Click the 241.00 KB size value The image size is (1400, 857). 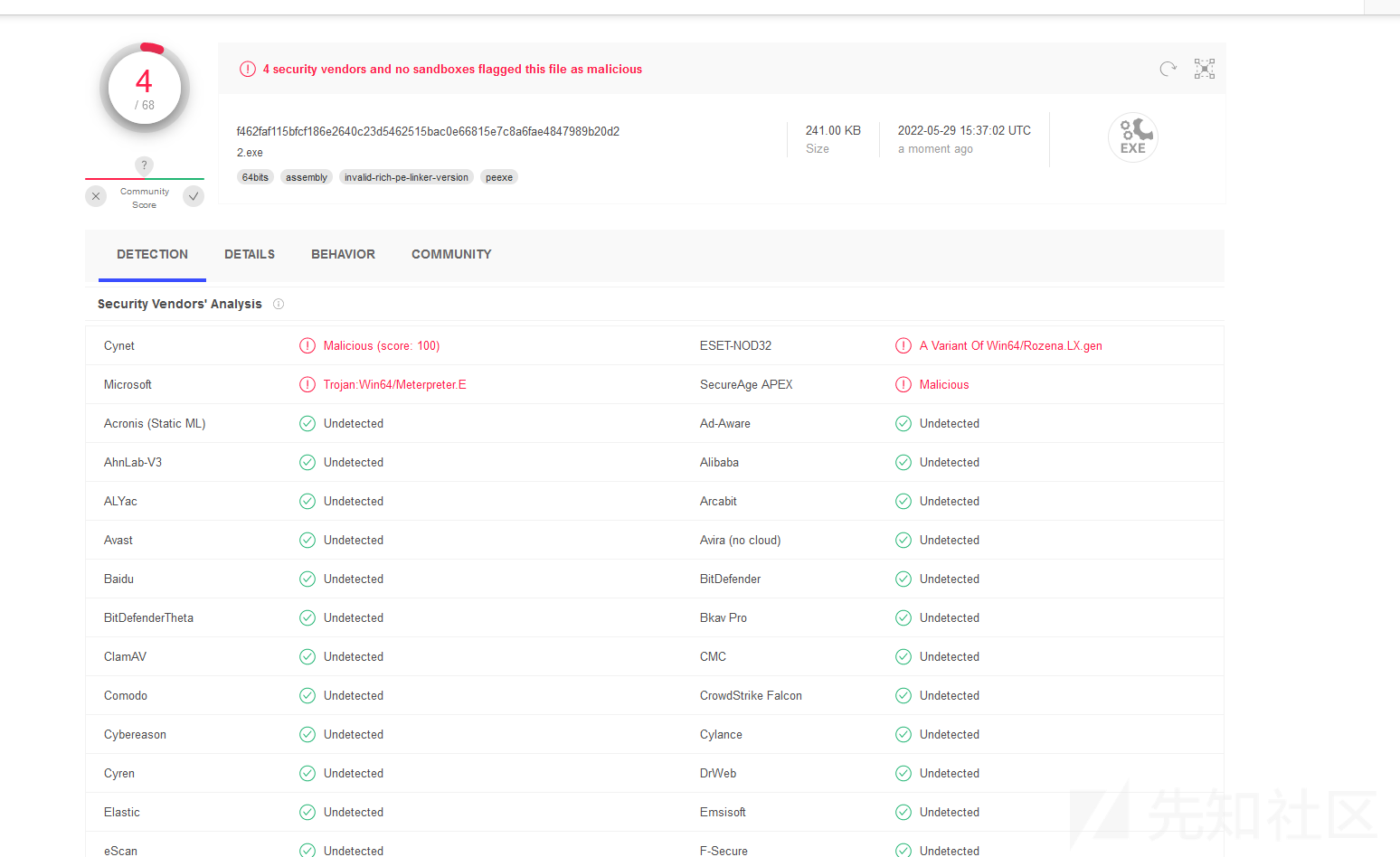[x=833, y=130]
